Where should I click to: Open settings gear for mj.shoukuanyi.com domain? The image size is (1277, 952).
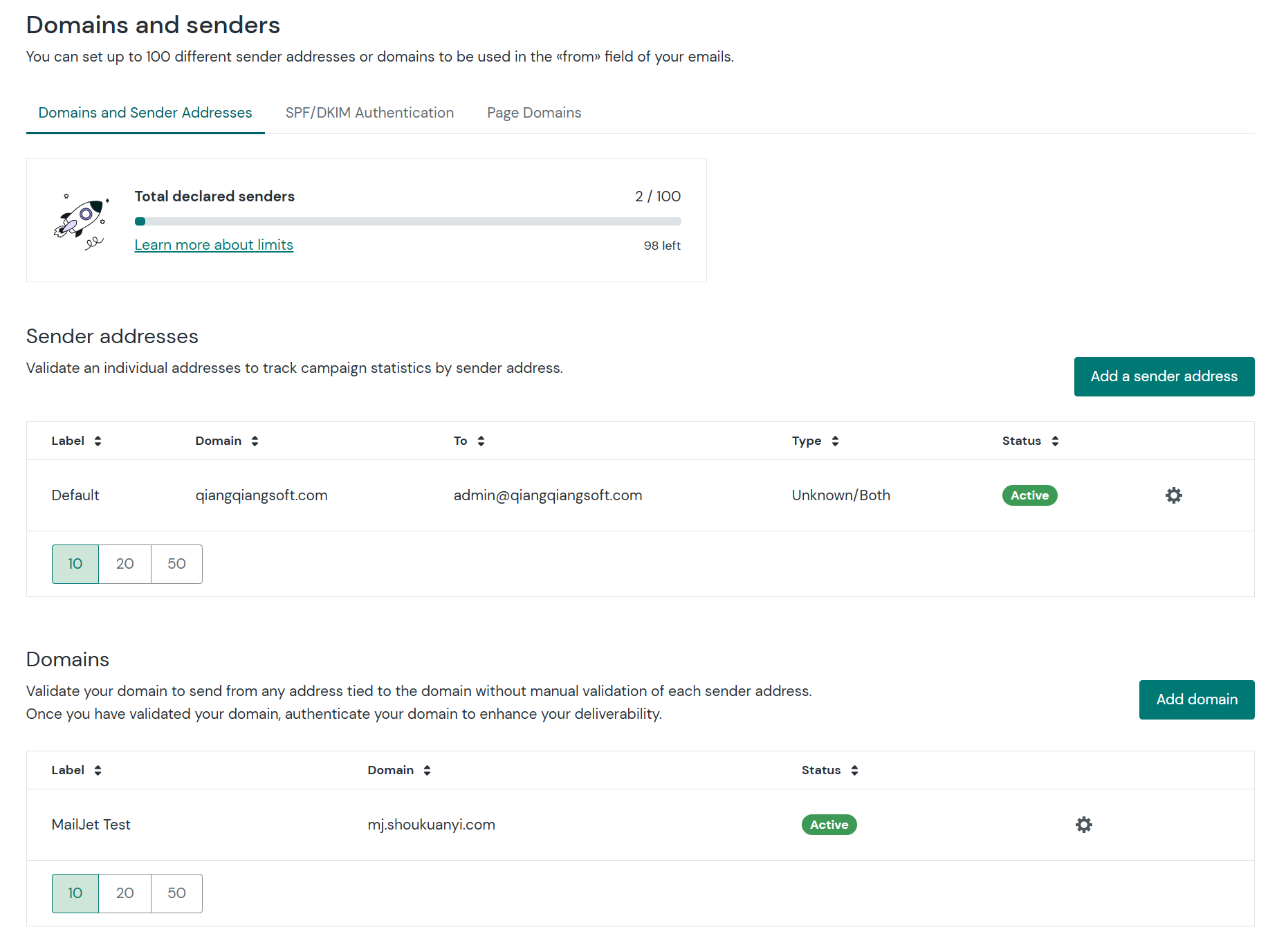1083,825
